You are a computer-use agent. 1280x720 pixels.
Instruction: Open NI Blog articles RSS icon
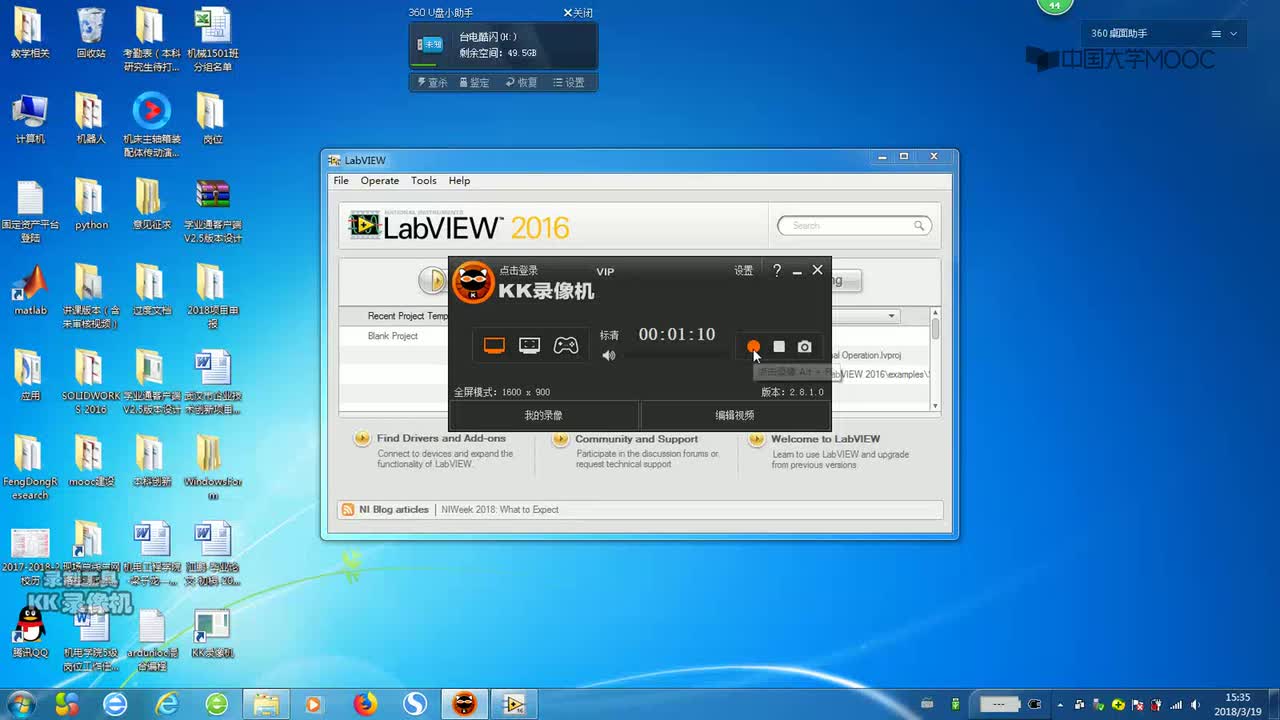coord(348,510)
